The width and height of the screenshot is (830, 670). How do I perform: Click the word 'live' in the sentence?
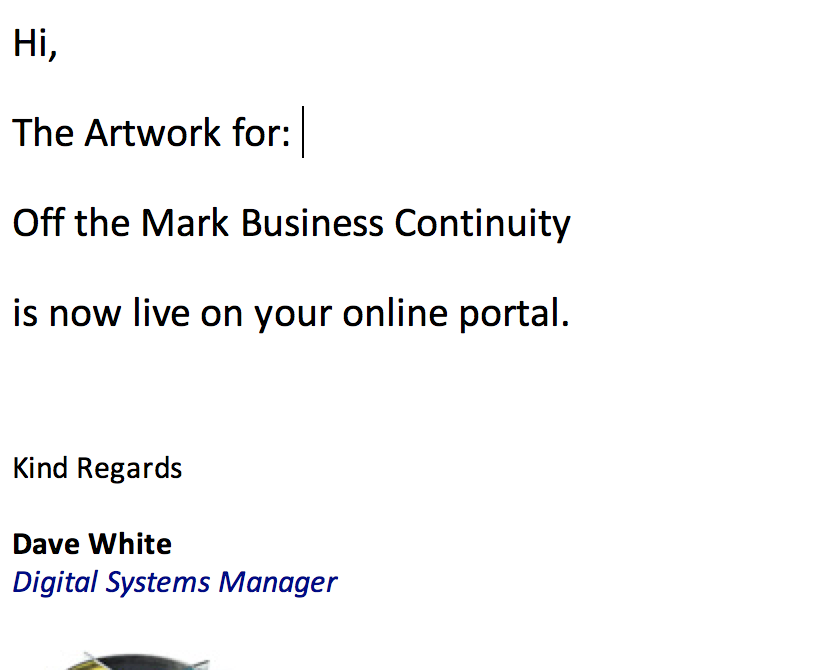[x=161, y=313]
